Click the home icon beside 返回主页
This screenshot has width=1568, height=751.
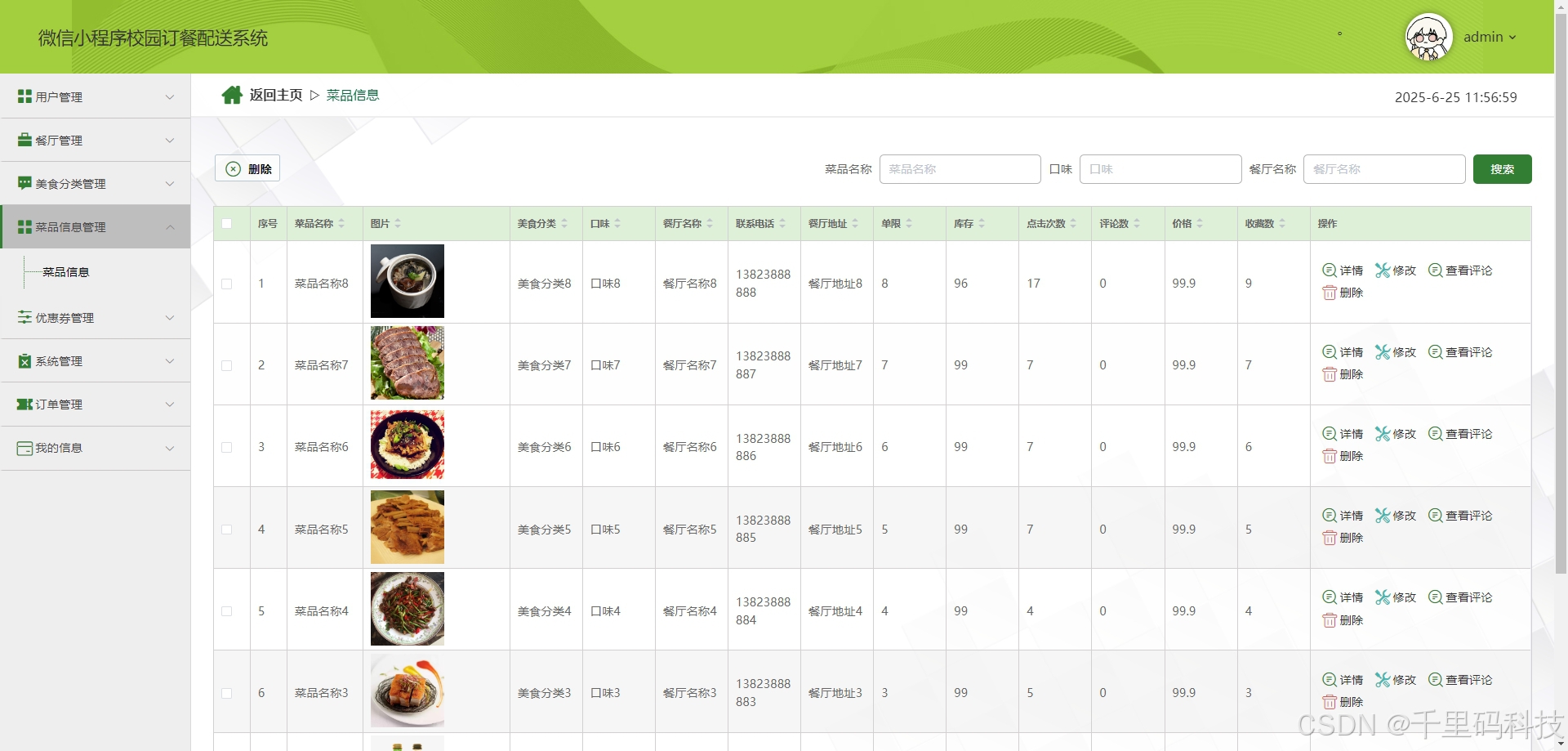(232, 96)
